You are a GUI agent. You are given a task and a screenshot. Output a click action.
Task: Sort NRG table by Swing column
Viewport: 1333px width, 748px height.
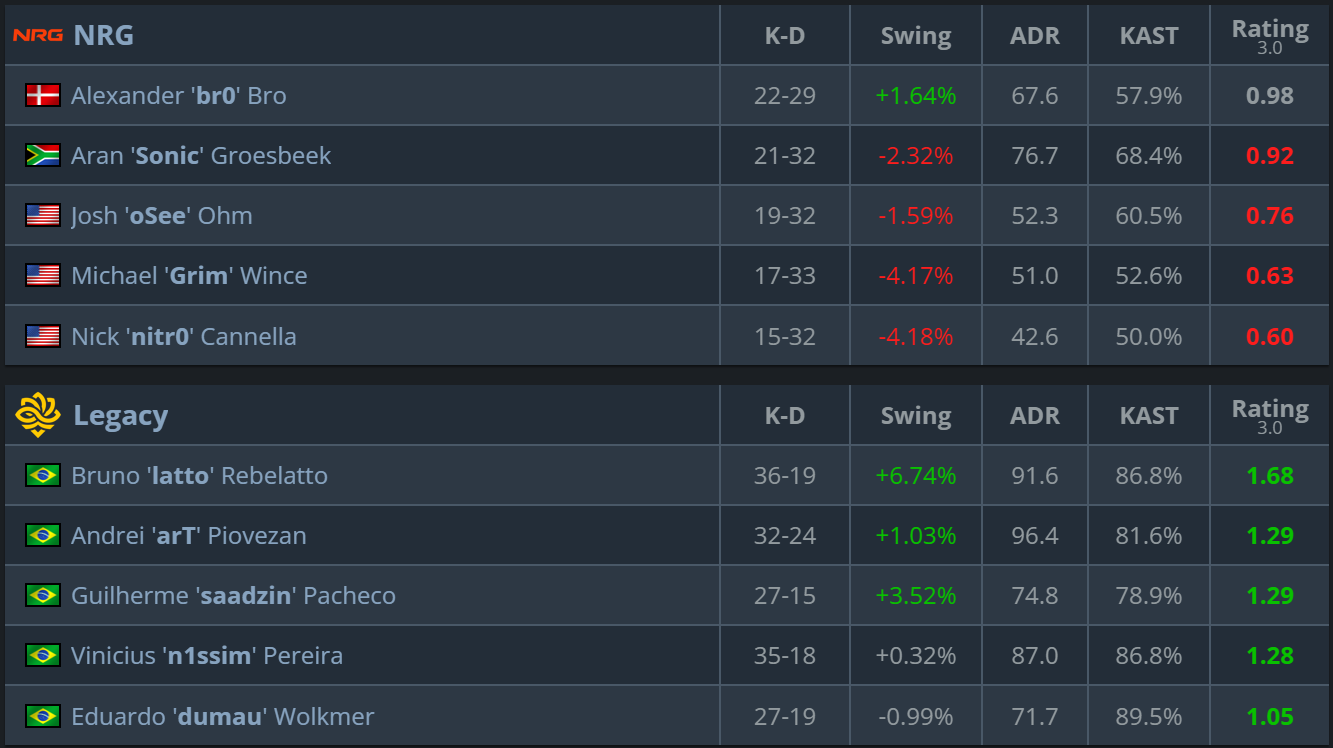916,36
